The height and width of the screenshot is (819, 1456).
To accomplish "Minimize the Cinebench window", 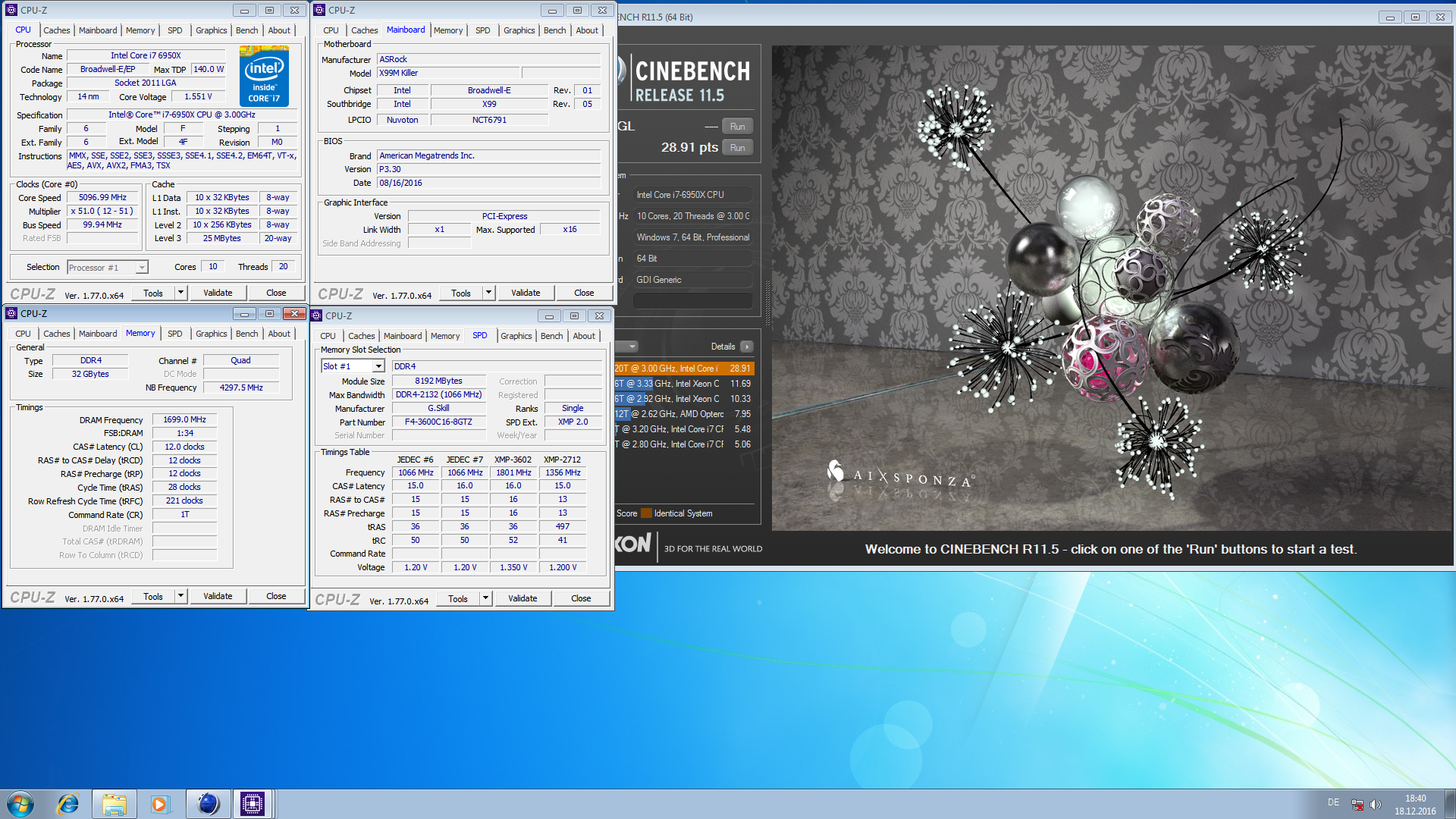I will point(1390,17).
